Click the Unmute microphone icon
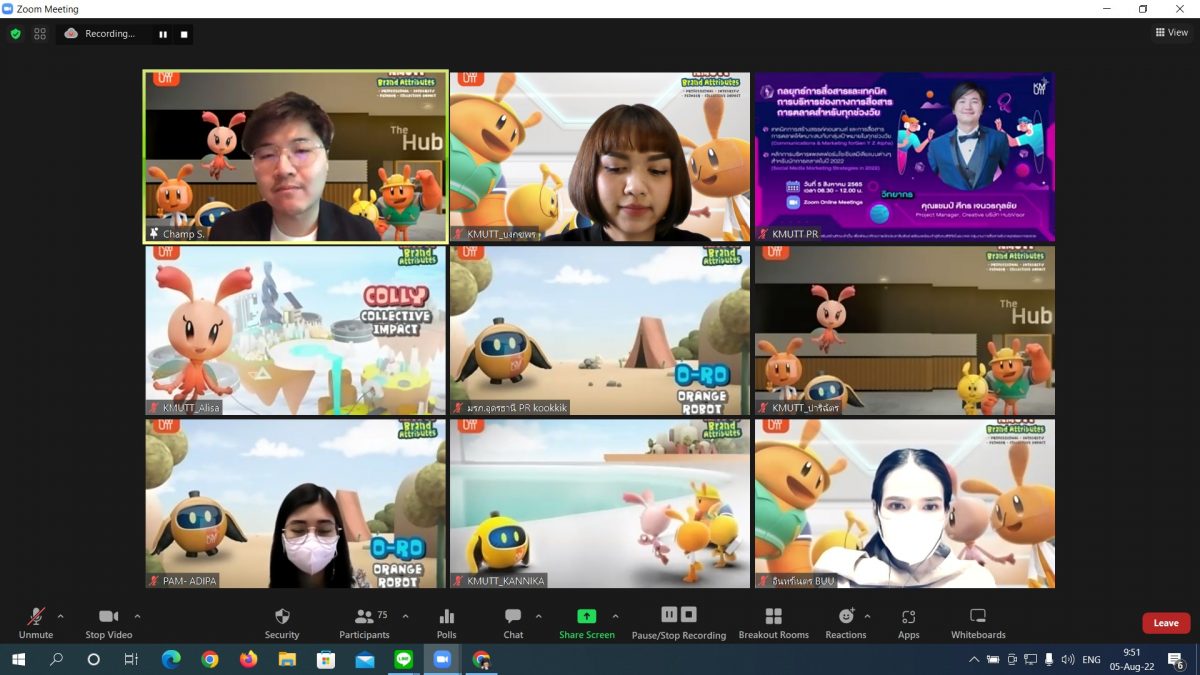 pyautogui.click(x=36, y=616)
